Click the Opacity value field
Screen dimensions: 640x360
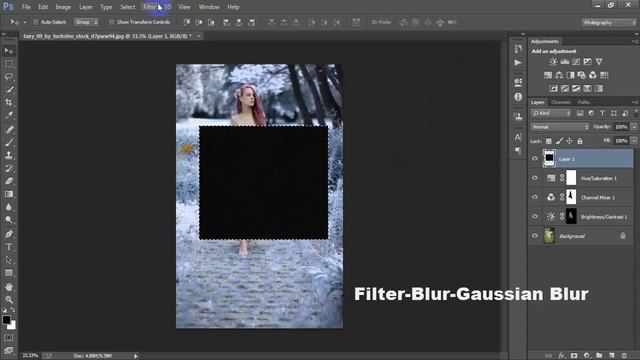[x=621, y=127]
